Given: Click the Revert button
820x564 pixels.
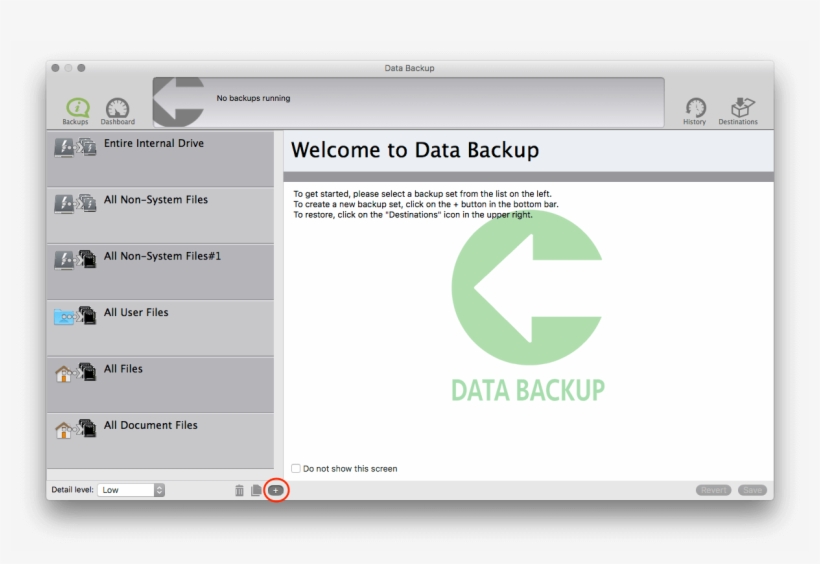Looking at the screenshot, I should coord(713,490).
